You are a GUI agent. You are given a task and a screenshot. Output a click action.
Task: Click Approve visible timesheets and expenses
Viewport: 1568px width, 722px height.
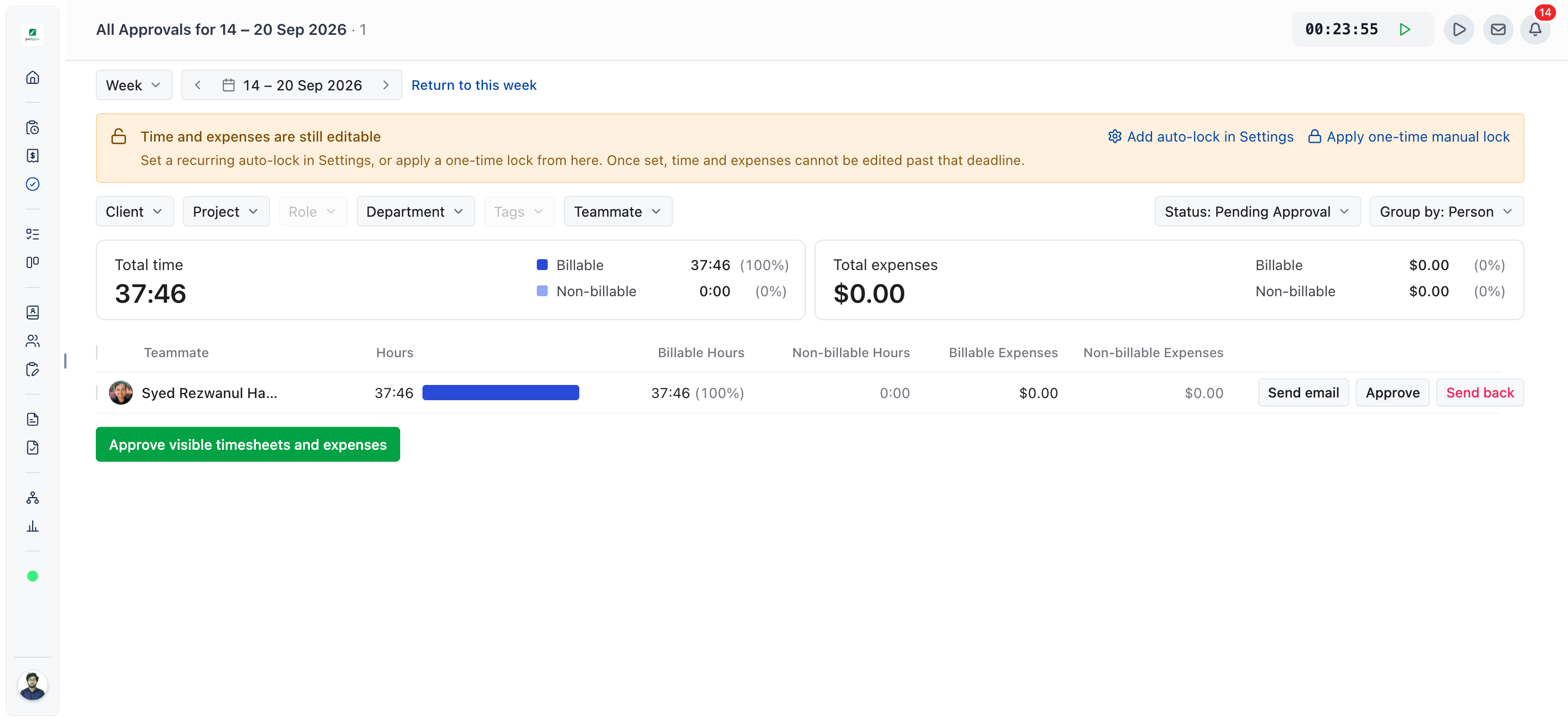tap(248, 444)
